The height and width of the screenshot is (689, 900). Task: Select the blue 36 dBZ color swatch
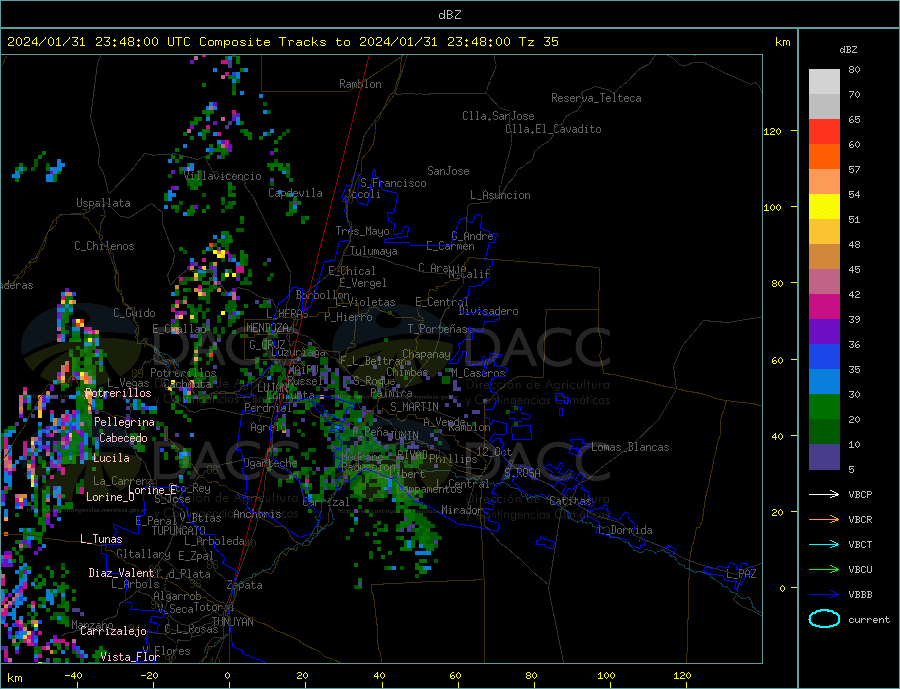point(824,357)
